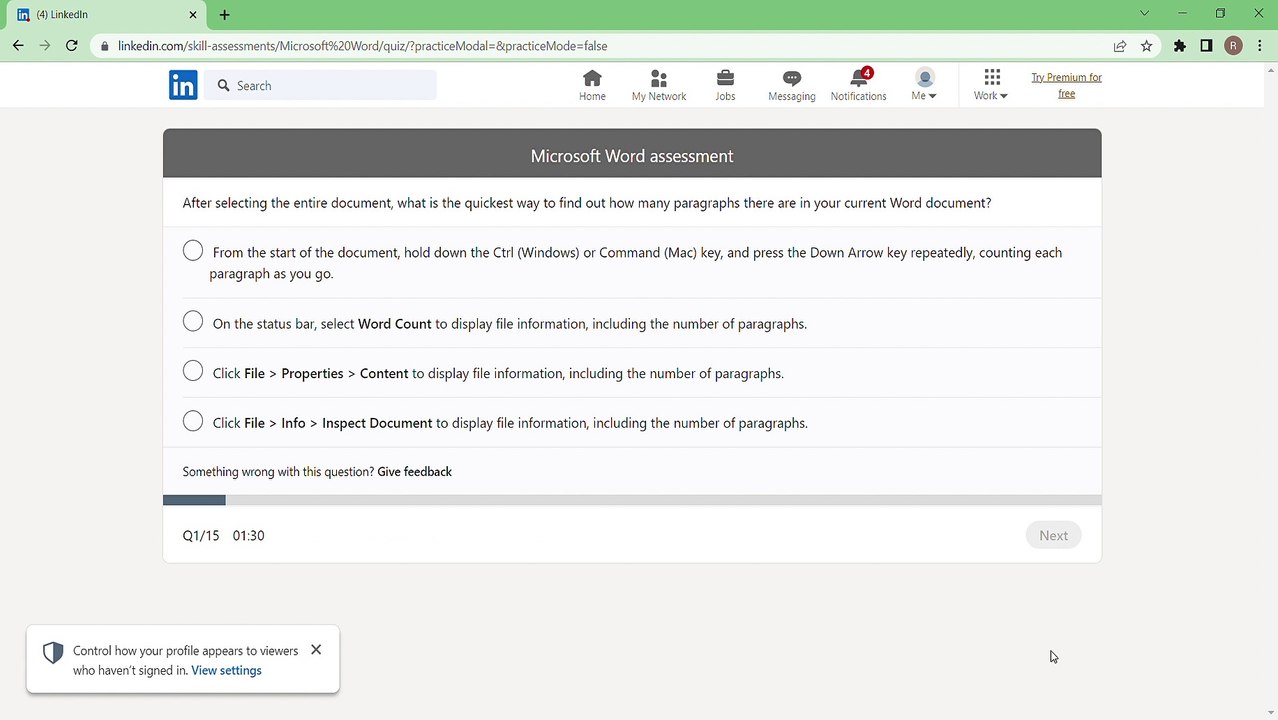
Task: Bookmark this page with star icon
Action: click(x=1146, y=46)
